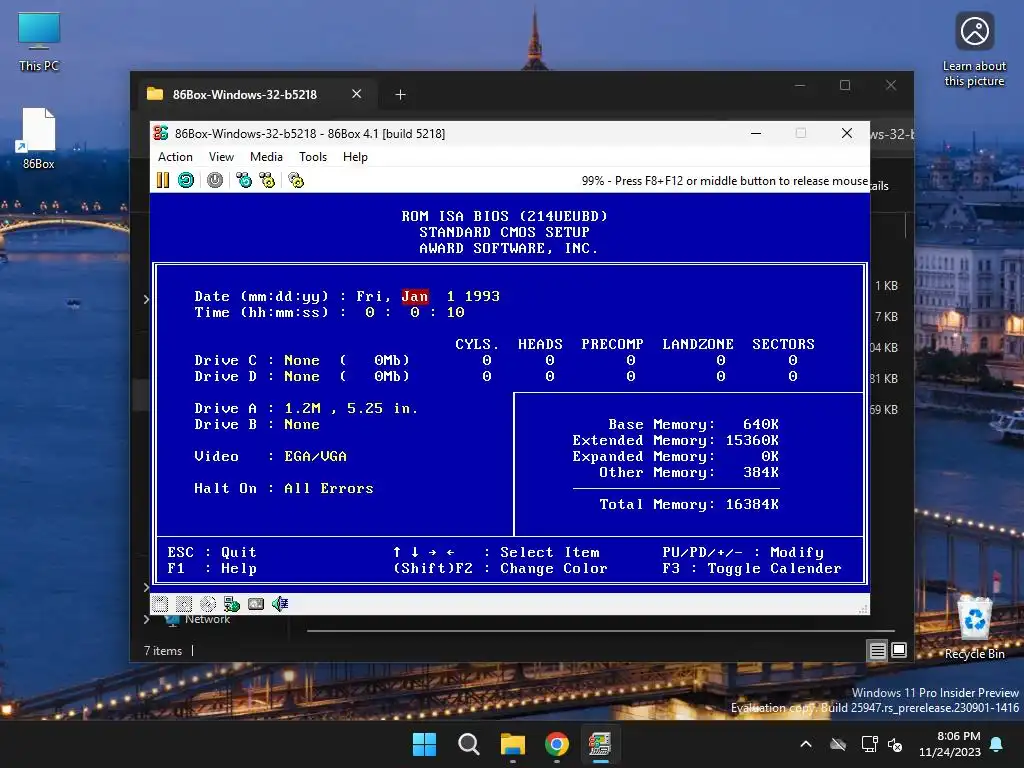The image size is (1024, 768).
Task: Open the View menu
Action: (221, 157)
